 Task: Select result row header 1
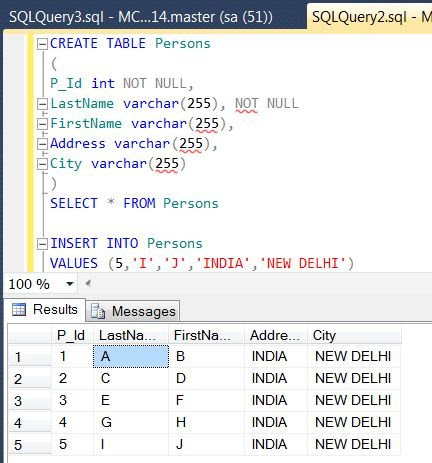[x=30, y=357]
